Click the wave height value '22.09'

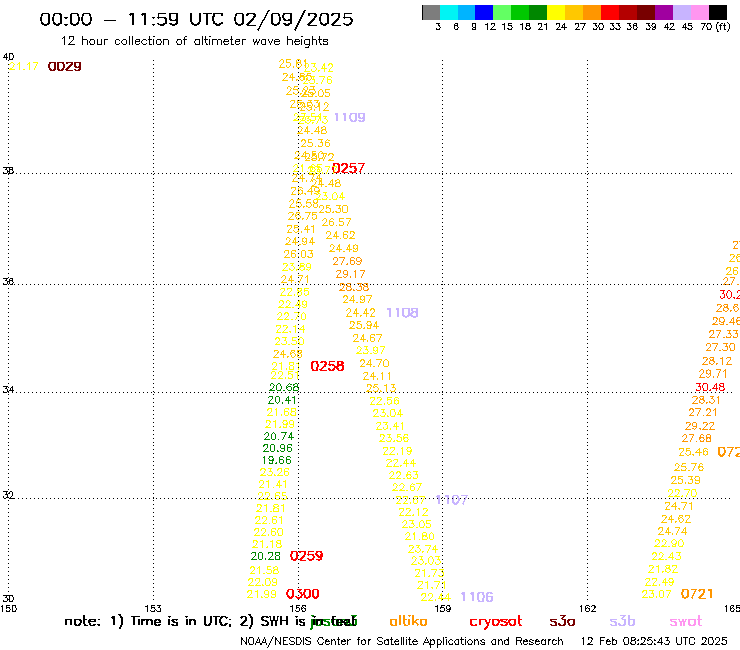coord(263,582)
